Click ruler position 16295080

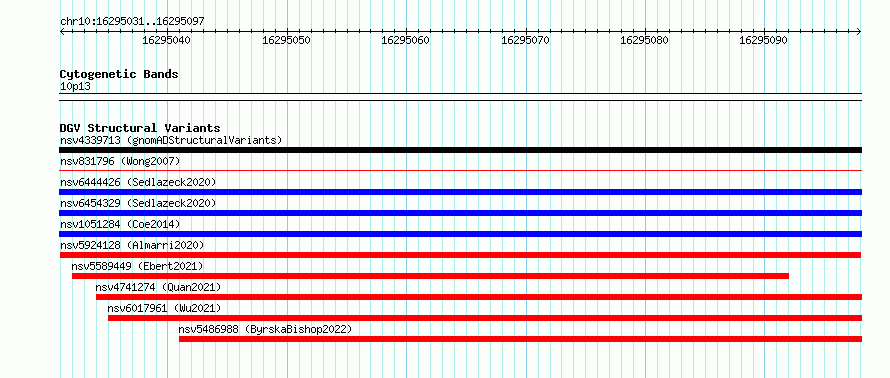[x=645, y=40]
